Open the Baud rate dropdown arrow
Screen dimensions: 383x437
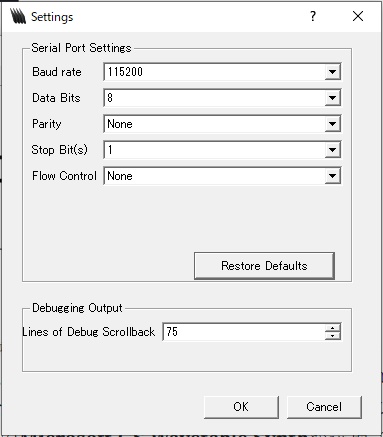332,72
